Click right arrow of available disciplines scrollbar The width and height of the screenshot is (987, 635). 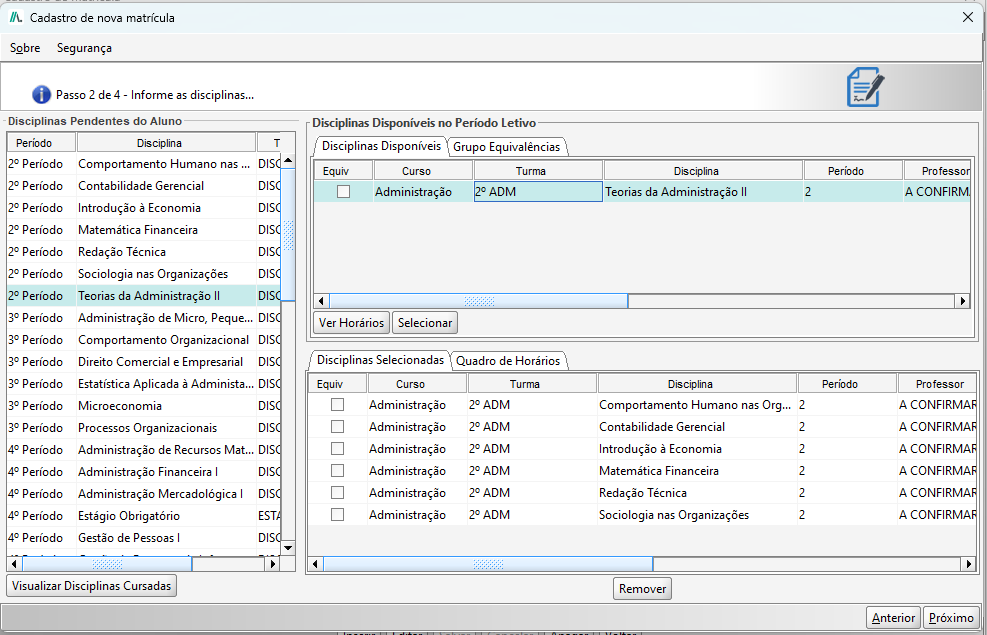[x=962, y=301]
